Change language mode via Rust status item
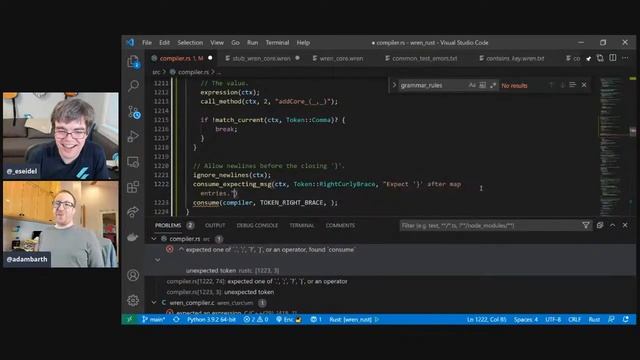640x360 pixels. click(594, 320)
